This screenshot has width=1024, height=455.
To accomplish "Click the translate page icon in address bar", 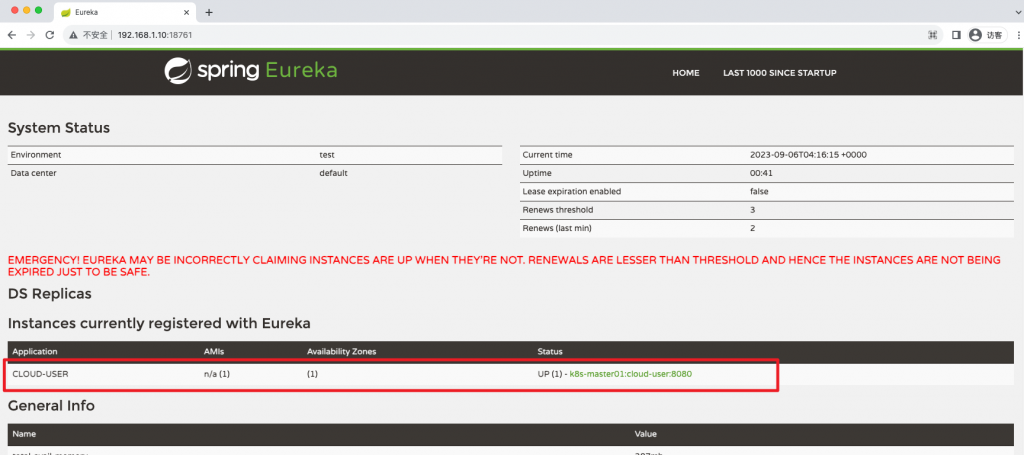I will point(933,35).
